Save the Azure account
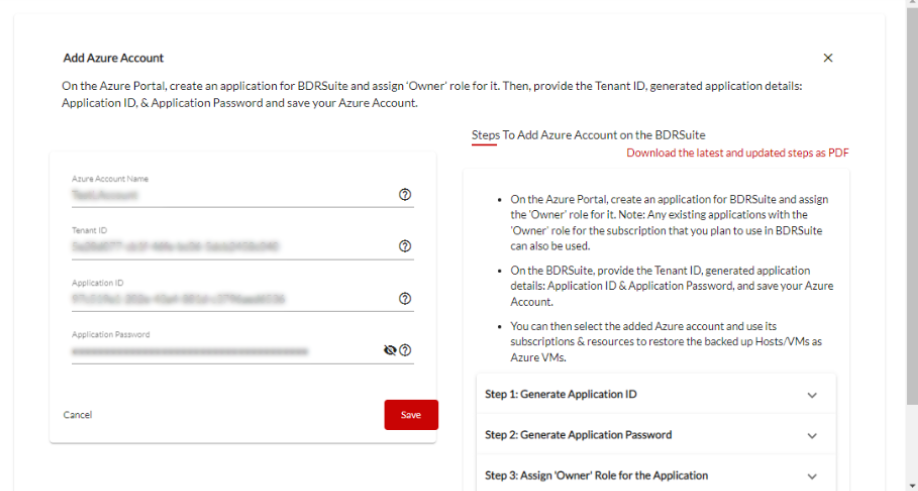This screenshot has height=491, width=918. pyautogui.click(x=411, y=415)
